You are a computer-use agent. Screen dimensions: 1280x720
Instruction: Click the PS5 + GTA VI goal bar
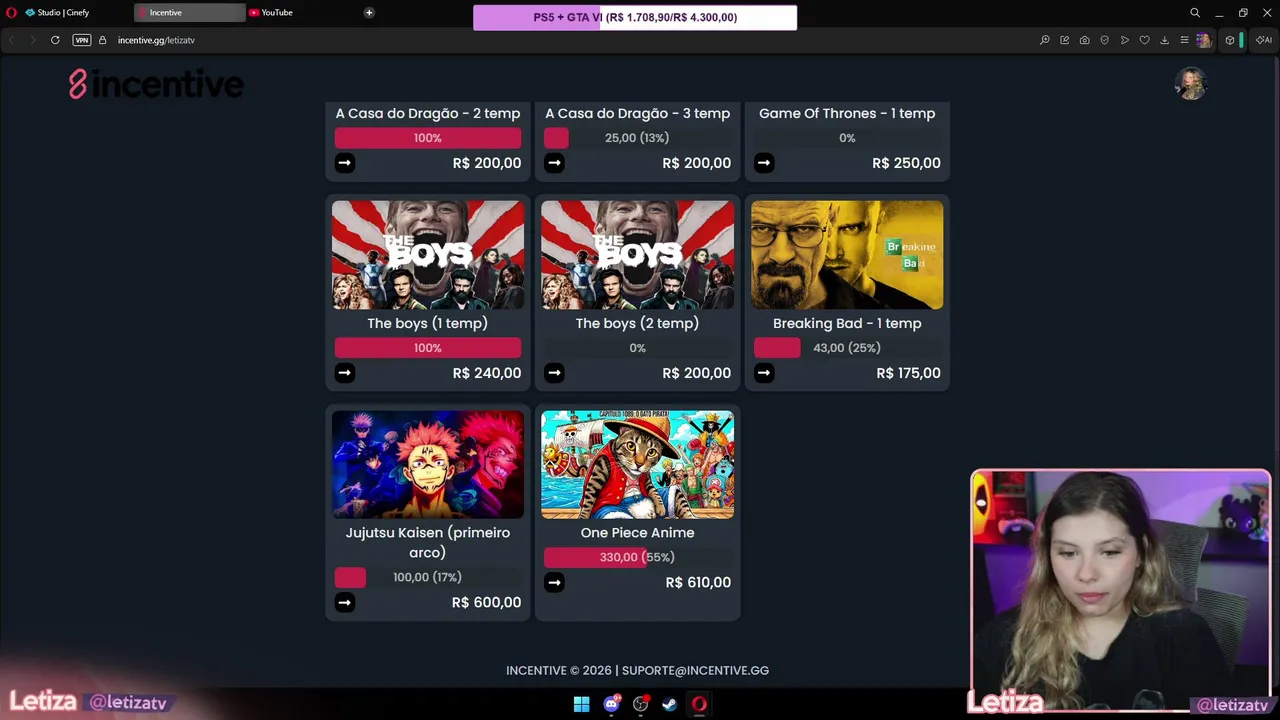click(635, 17)
